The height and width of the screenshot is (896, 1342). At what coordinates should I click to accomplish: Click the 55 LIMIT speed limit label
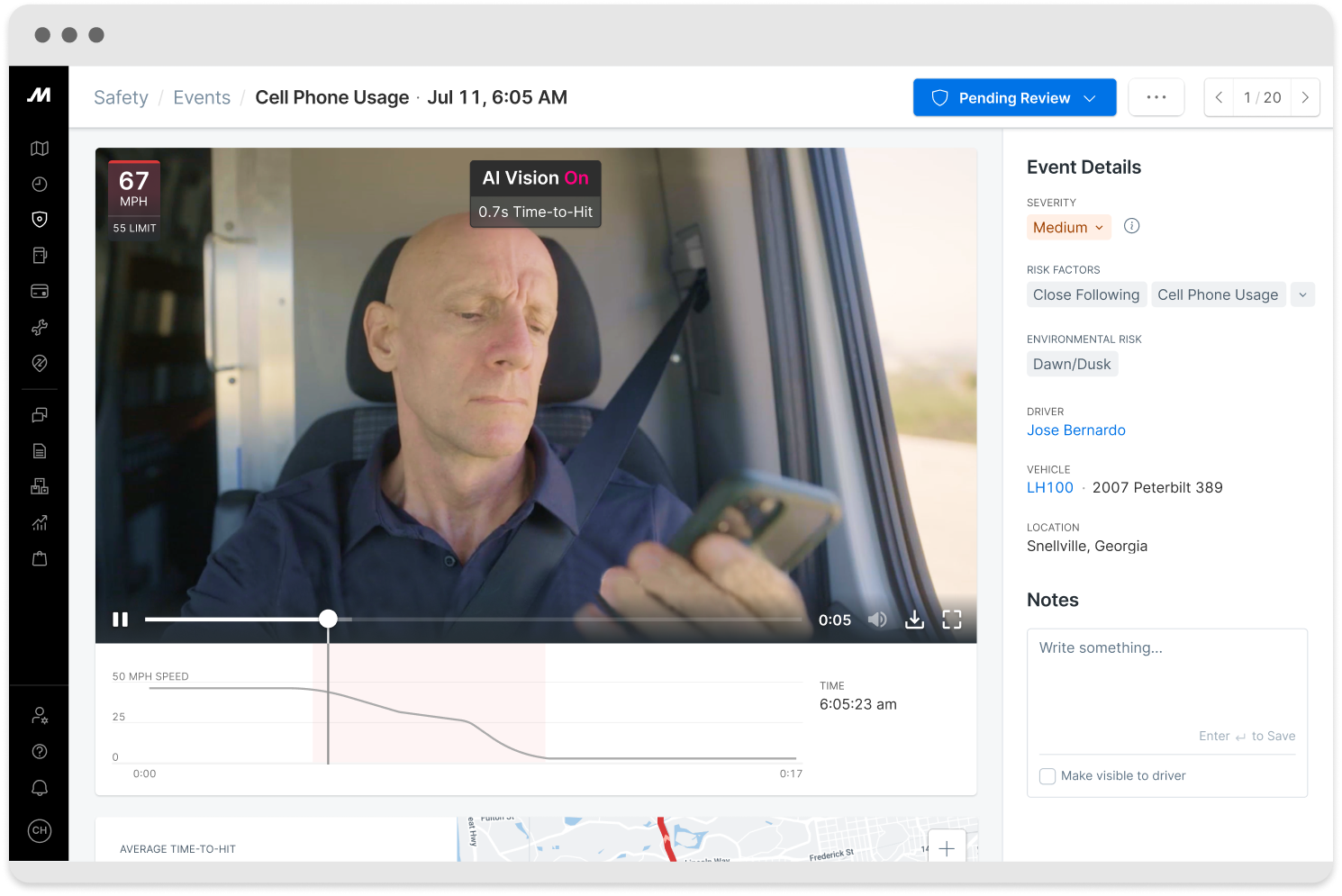(x=134, y=228)
